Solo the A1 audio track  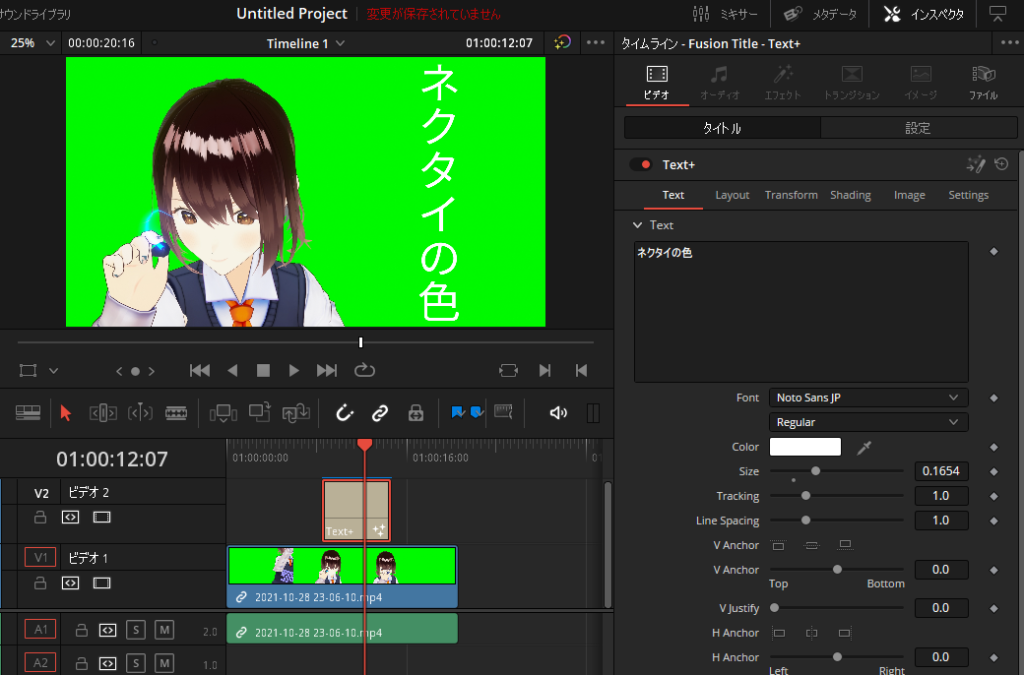point(136,630)
